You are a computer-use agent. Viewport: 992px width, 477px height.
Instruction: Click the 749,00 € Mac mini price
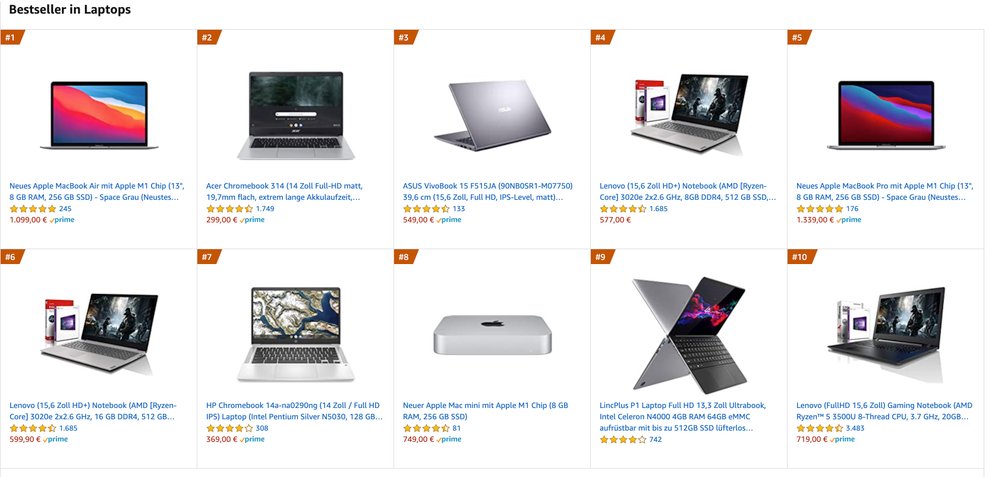418,440
